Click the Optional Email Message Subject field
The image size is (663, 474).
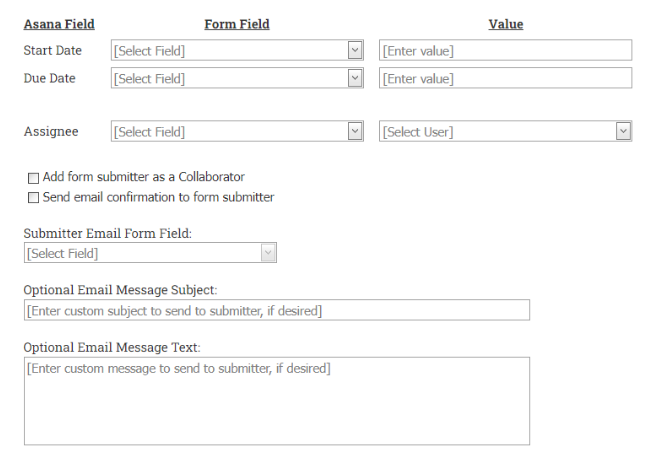pos(276,311)
